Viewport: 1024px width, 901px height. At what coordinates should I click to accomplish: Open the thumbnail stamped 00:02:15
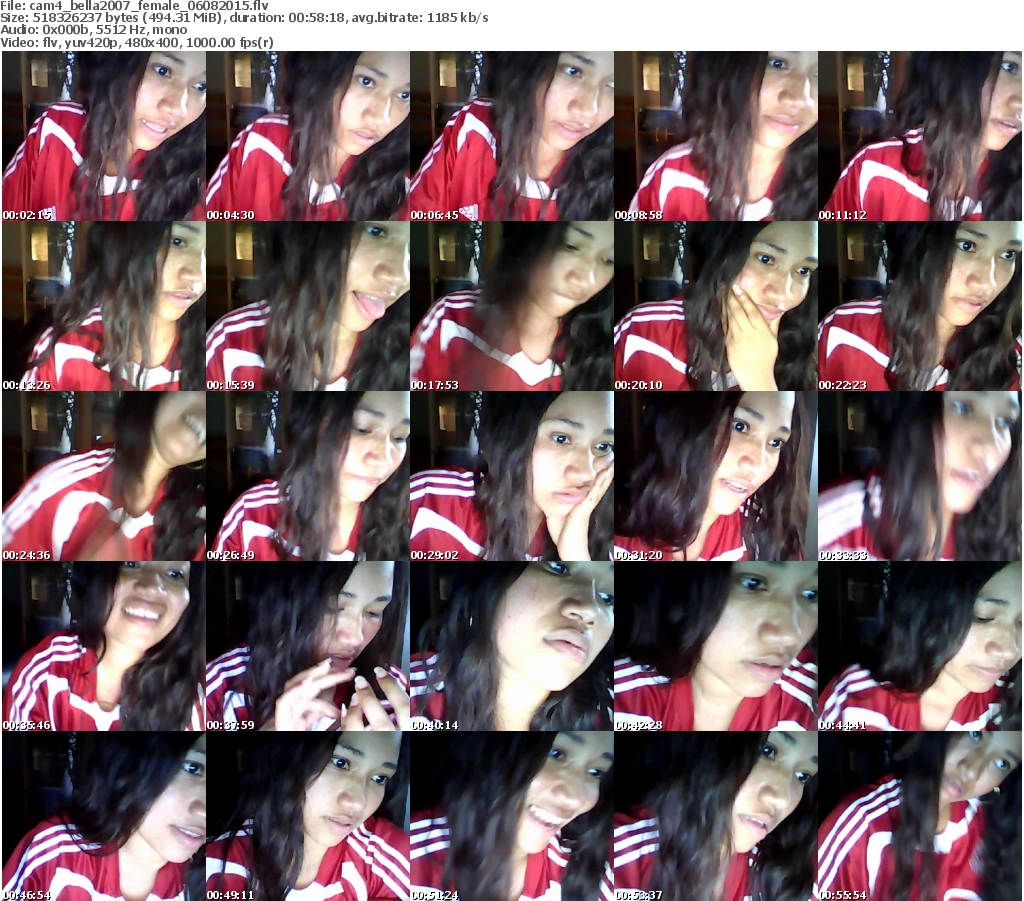pos(104,136)
